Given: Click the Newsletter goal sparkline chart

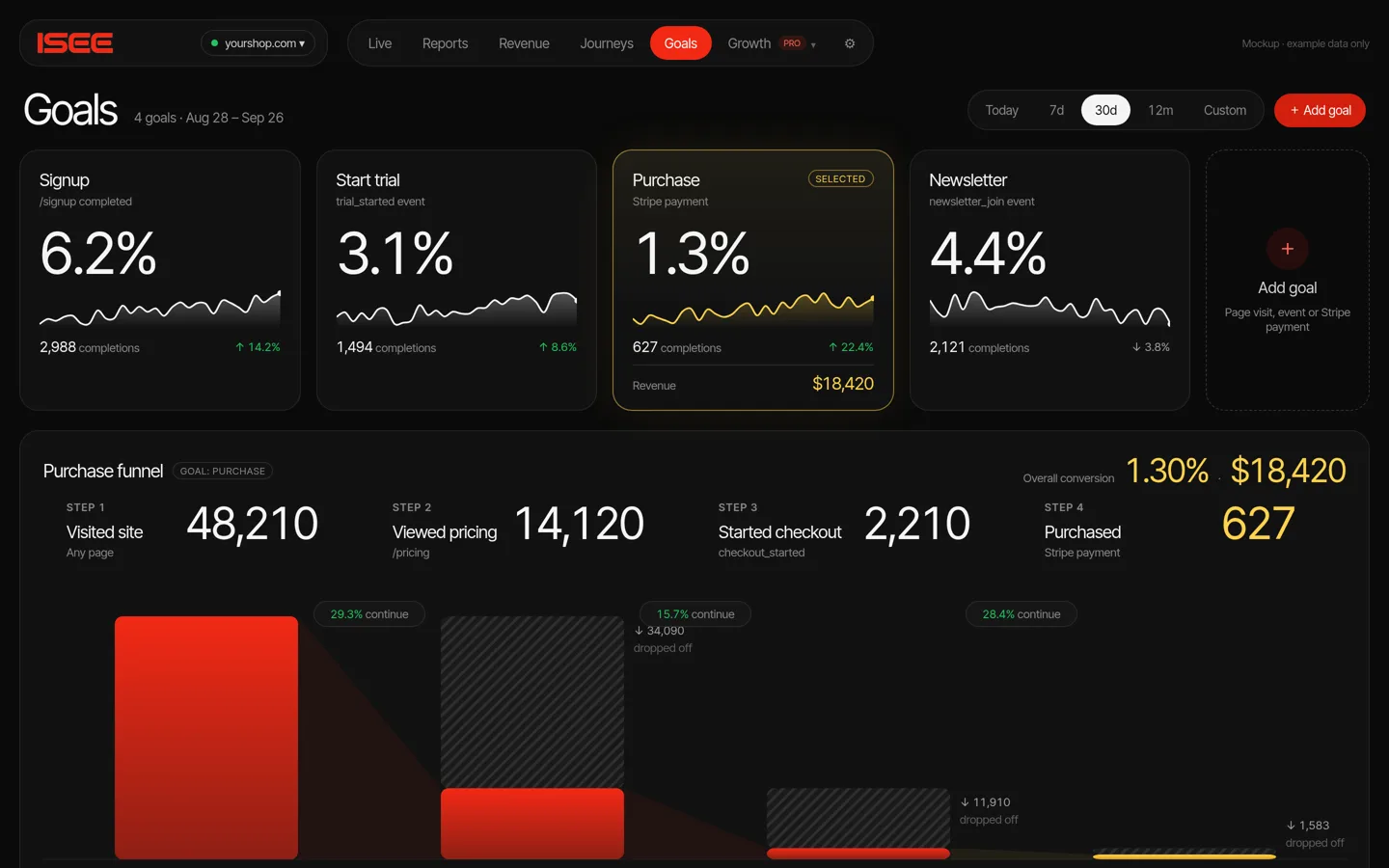Looking at the screenshot, I should (1049, 309).
